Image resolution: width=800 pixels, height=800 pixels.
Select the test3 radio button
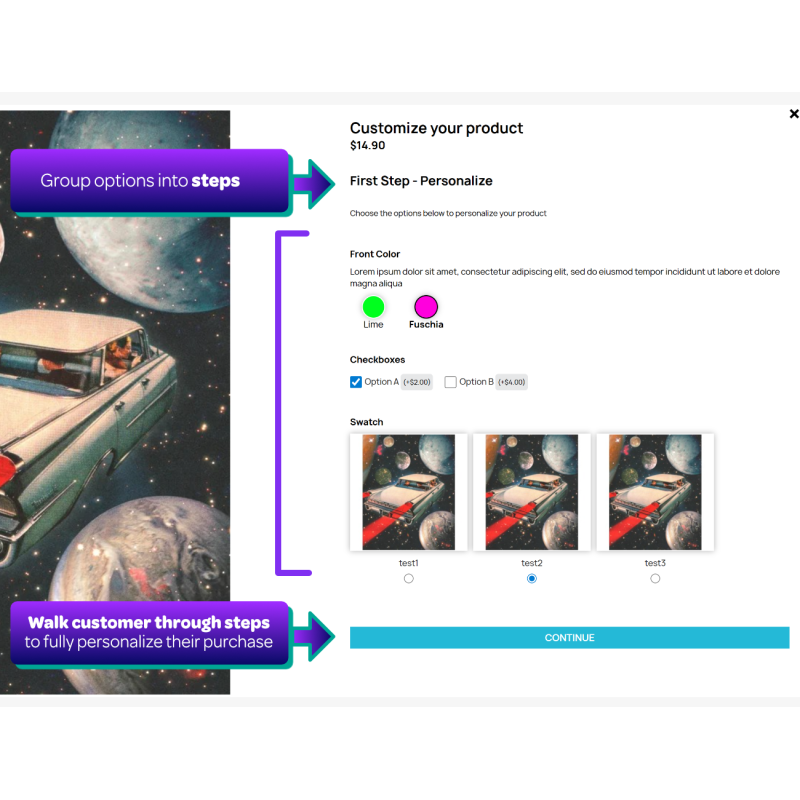point(655,578)
